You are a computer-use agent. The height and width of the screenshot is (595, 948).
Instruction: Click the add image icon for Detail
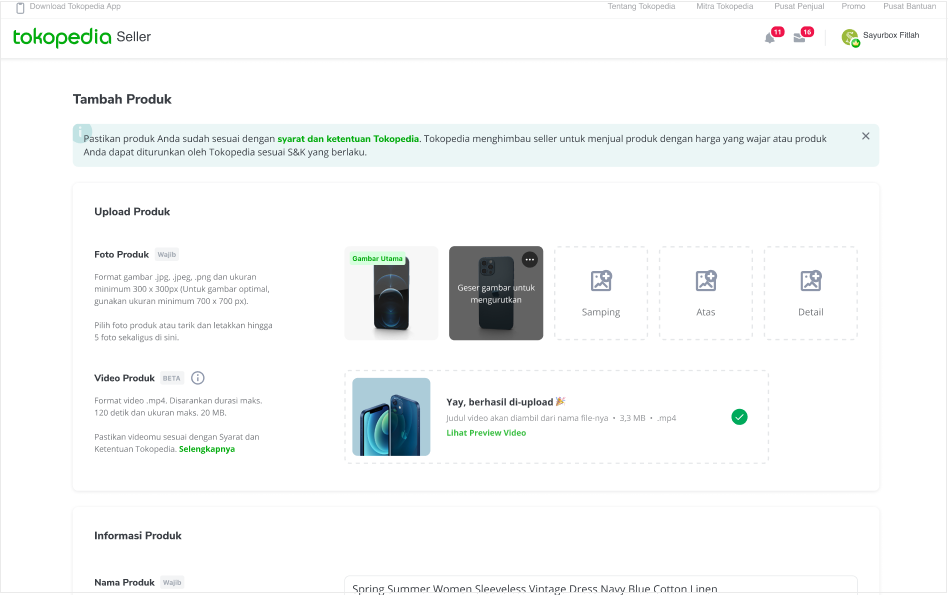point(811,281)
